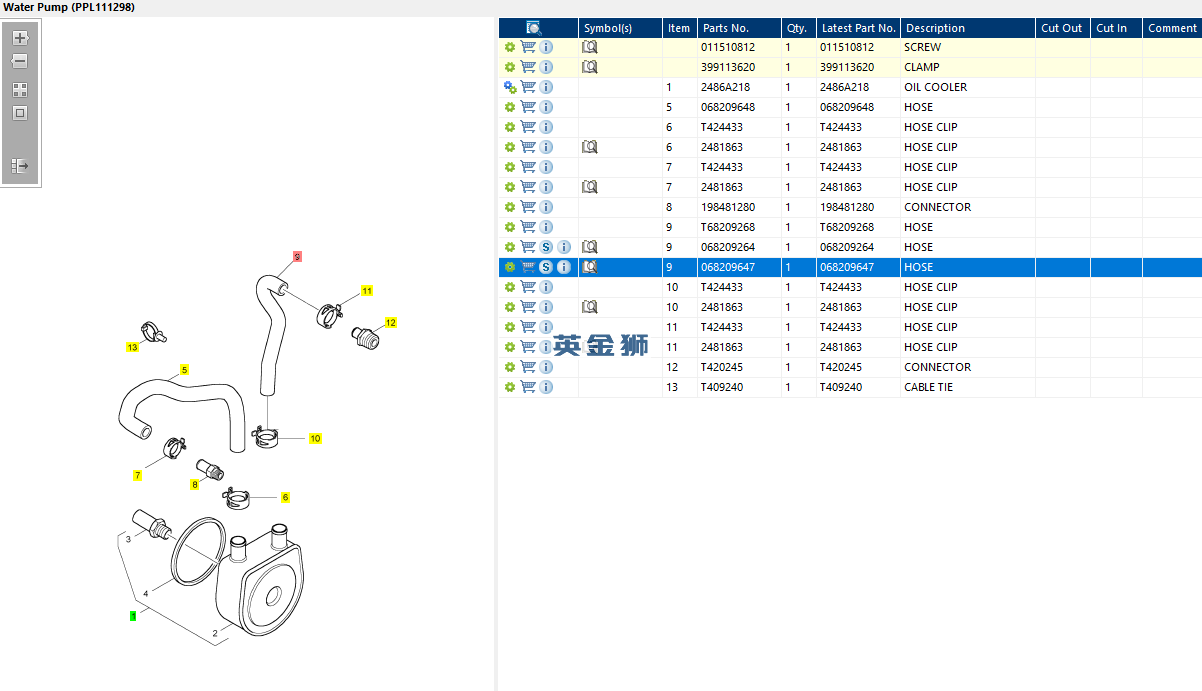Sort by Qty. column header
This screenshot has height=691, width=1202.
click(799, 28)
